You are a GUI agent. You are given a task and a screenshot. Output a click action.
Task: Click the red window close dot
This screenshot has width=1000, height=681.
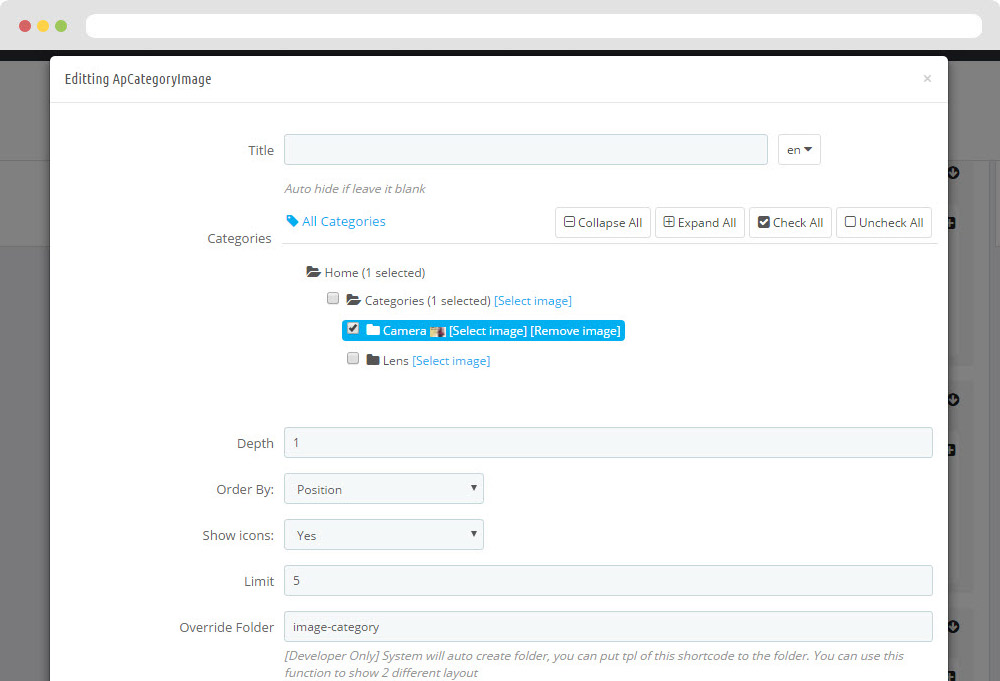pos(25,26)
